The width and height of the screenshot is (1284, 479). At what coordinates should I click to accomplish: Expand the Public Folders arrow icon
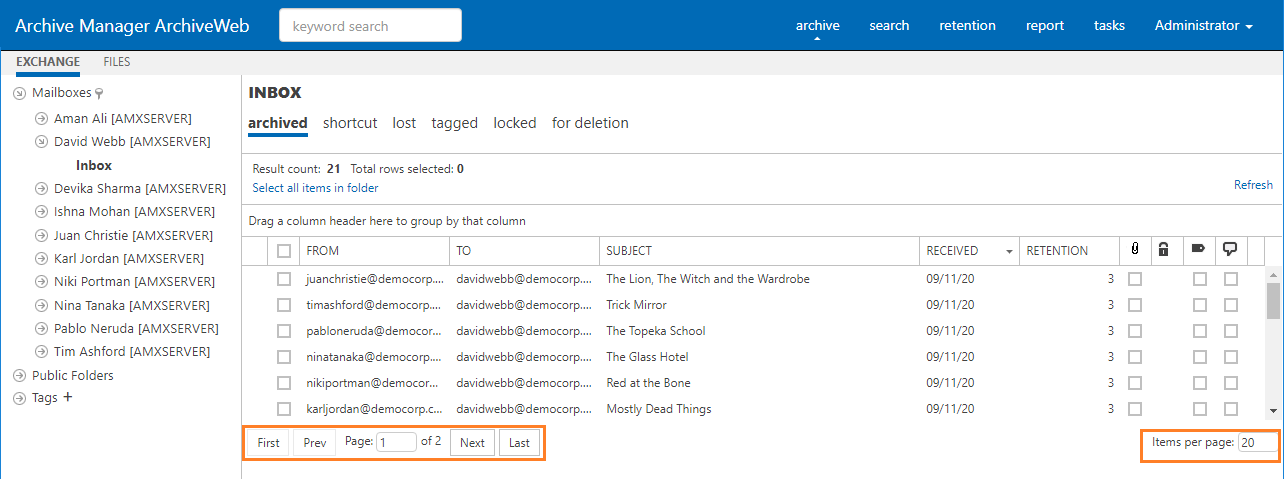coord(19,376)
